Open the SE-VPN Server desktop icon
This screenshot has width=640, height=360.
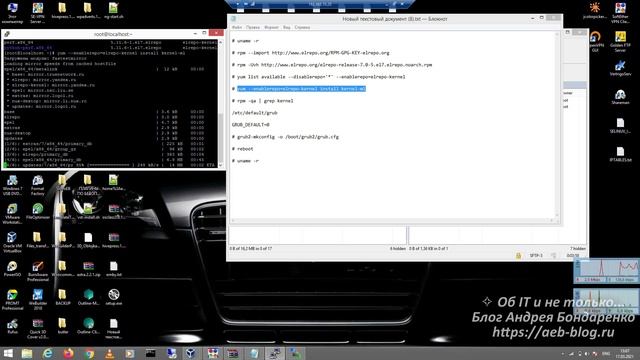(38, 13)
